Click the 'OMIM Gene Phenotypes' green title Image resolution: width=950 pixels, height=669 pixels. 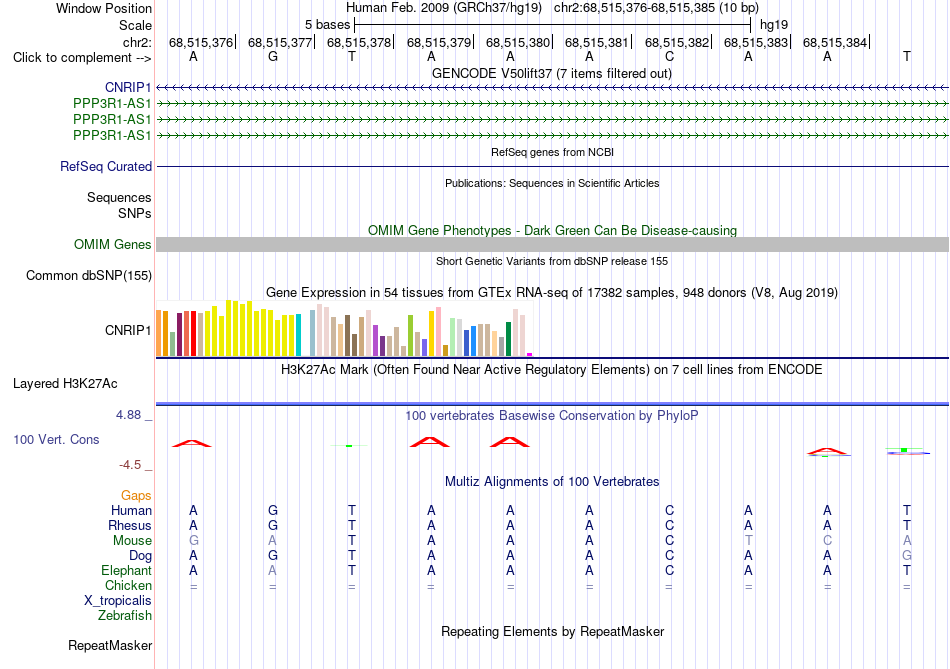(552, 230)
